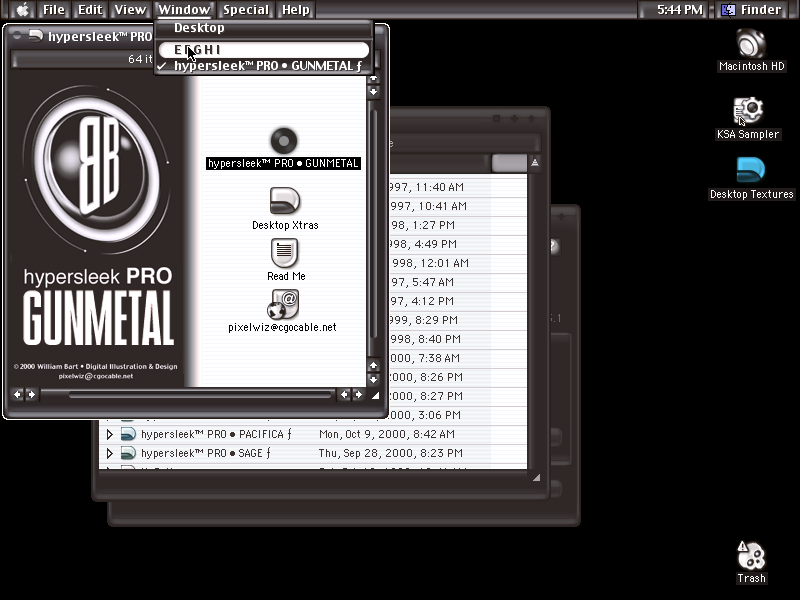The width and height of the screenshot is (800, 600).
Task: Select the Desktop Textures folder icon
Action: (751, 170)
